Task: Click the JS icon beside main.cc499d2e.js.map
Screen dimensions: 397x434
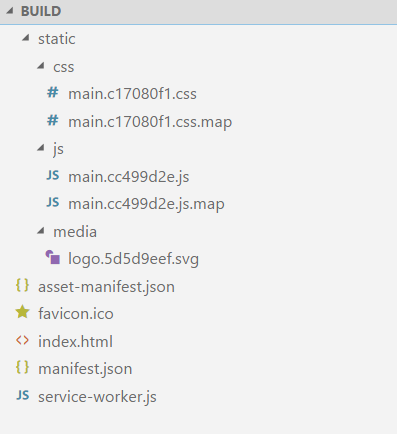Action: [53, 203]
